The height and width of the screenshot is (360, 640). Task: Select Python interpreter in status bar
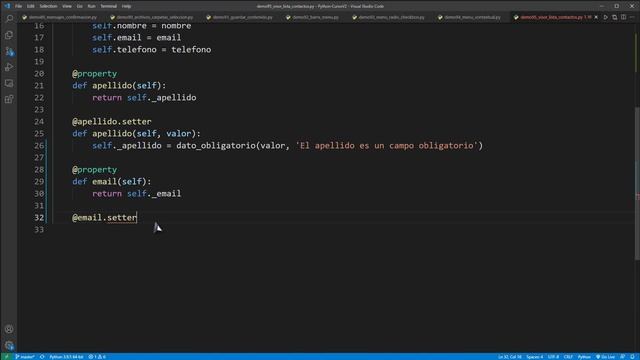click(66, 357)
